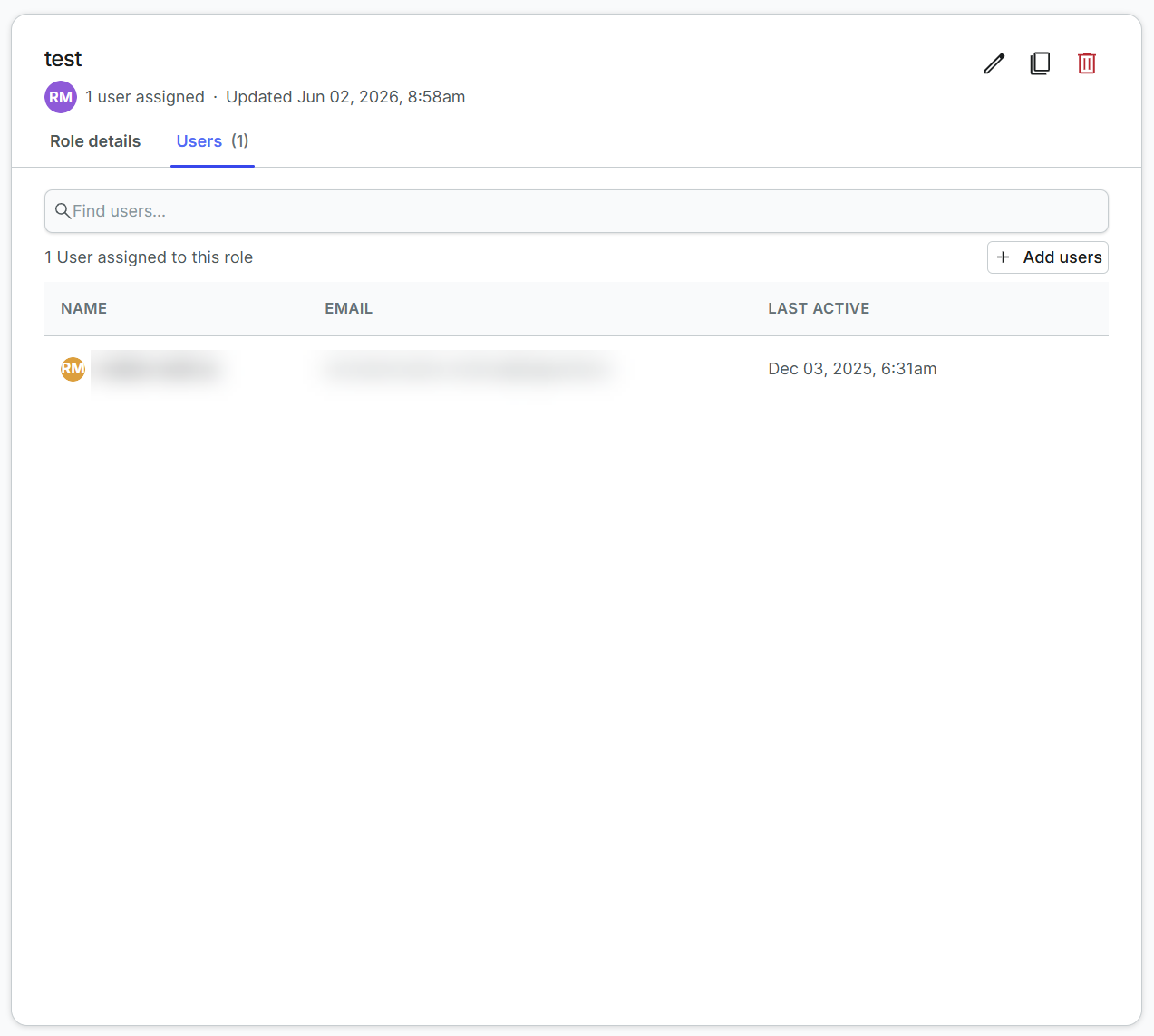The image size is (1154, 1036).
Task: Click the pencil edit role icon
Action: point(994,63)
